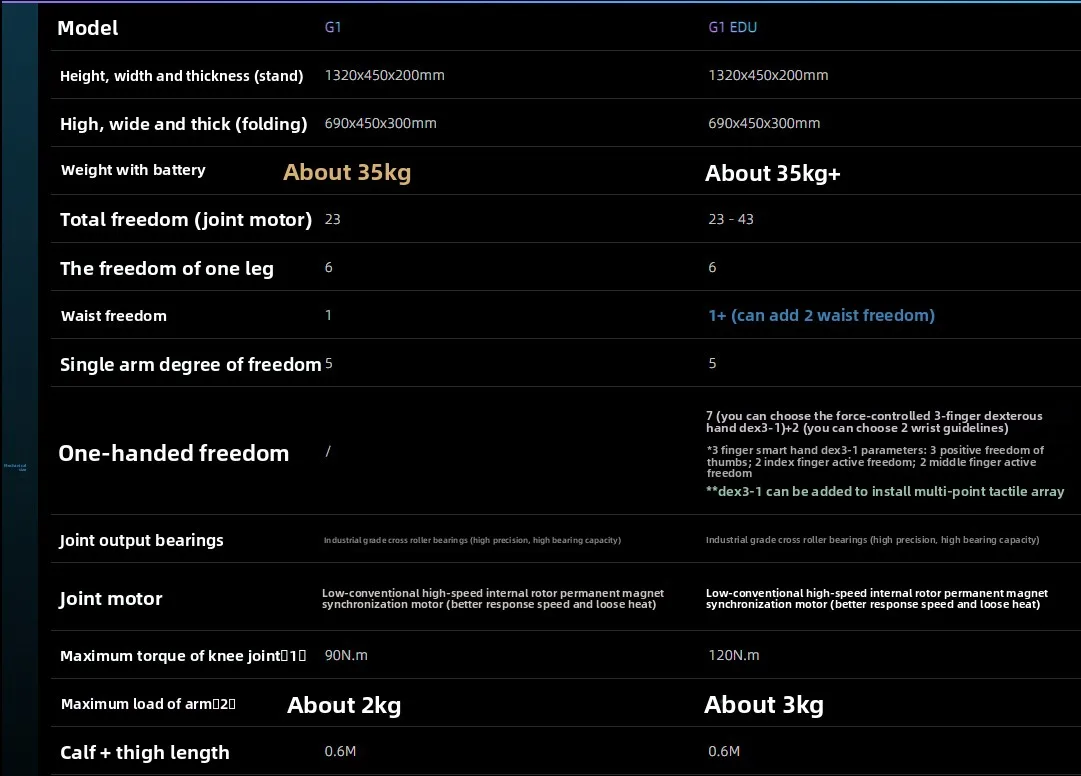Click 'High, wide and thick (folding)' label
Screen dimensions: 1081x776
click(x=183, y=124)
